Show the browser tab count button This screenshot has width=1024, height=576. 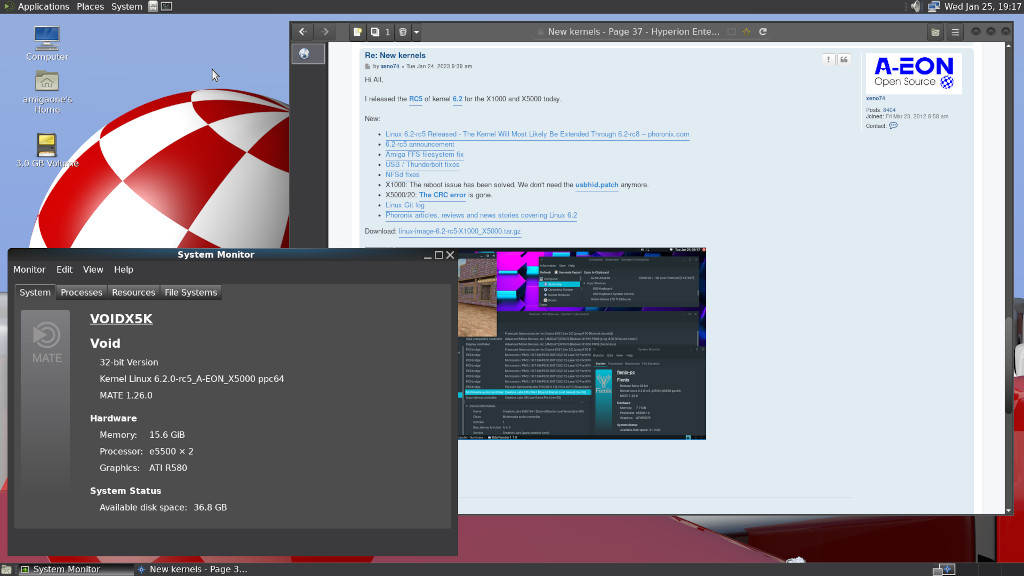pyautogui.click(x=379, y=31)
